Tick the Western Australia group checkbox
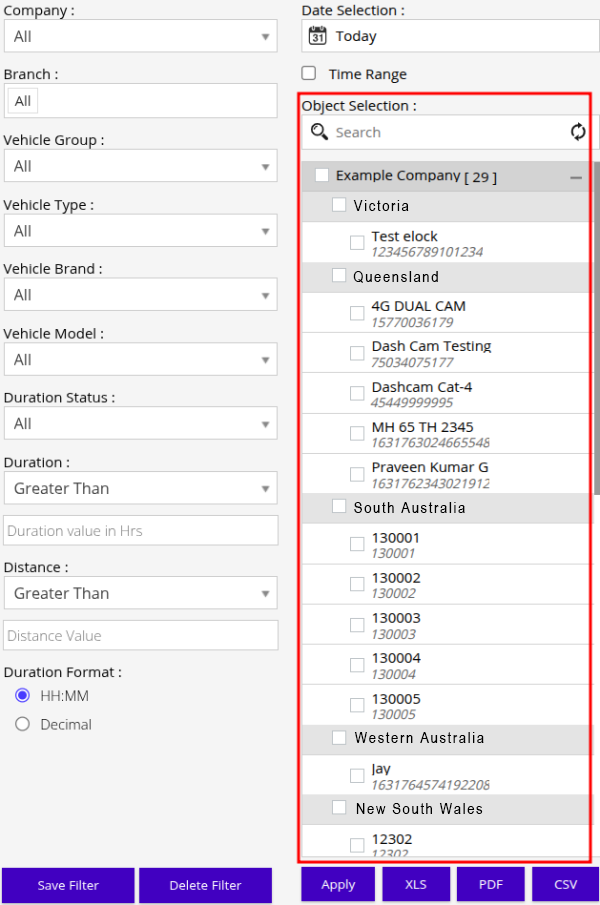 339,737
